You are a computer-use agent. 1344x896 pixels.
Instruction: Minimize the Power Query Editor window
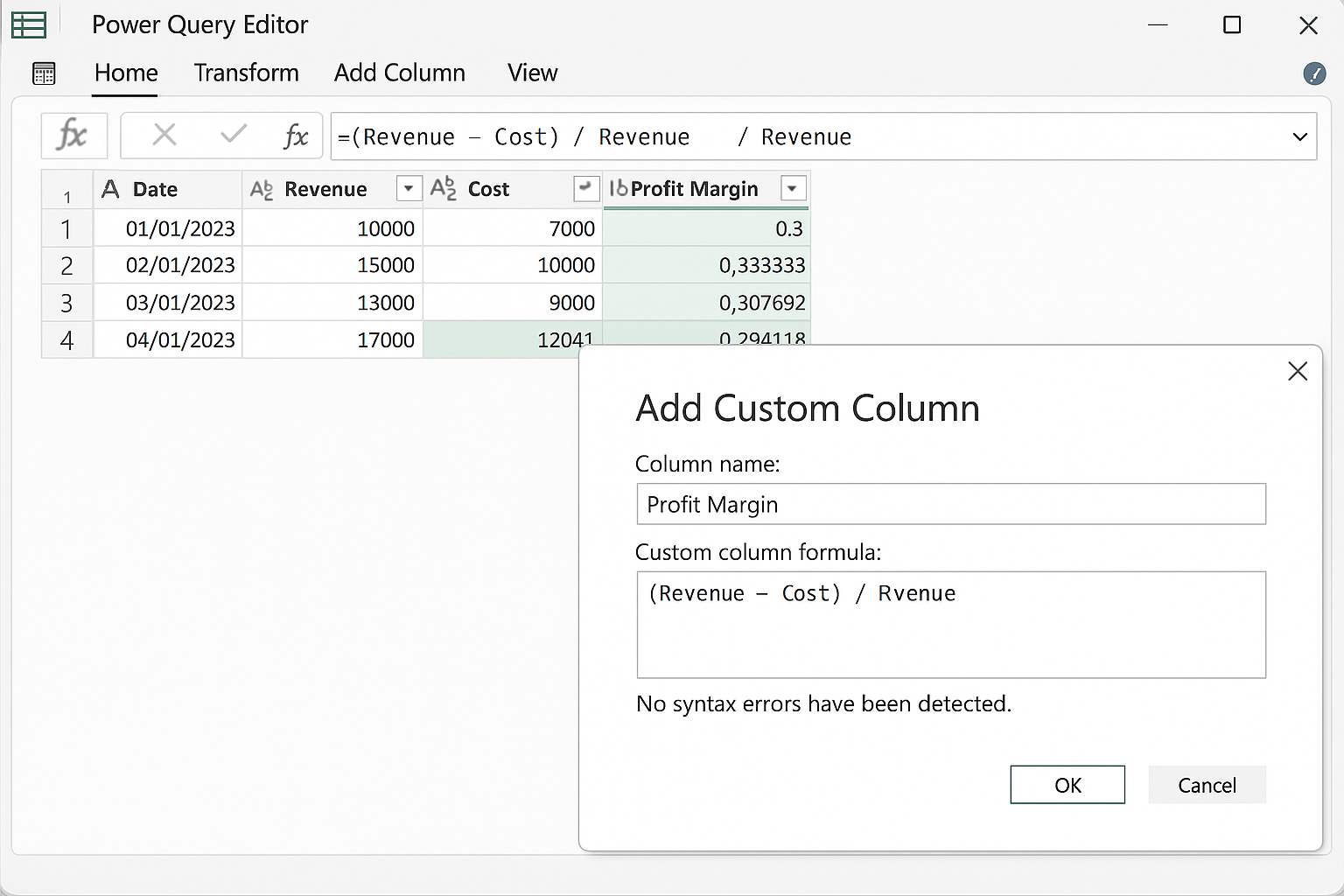pos(1158,25)
